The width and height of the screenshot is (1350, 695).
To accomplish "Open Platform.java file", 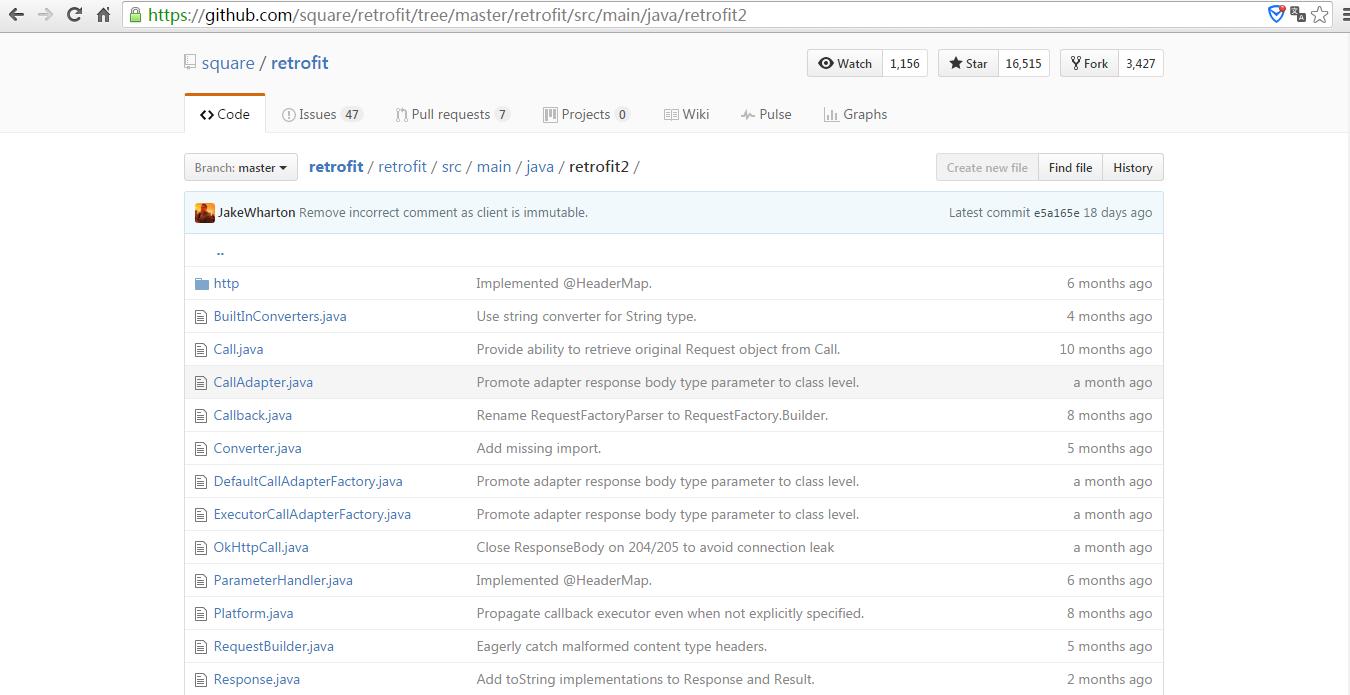I will [x=253, y=614].
